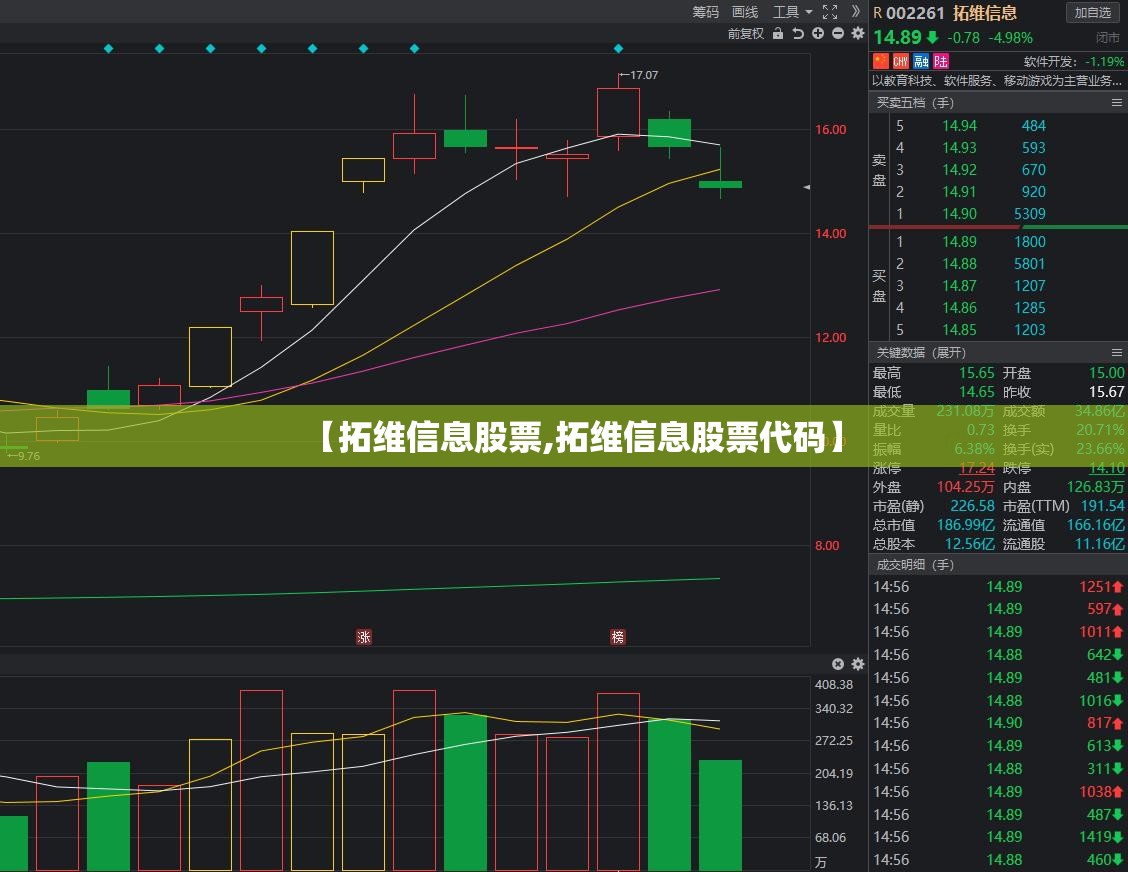Click the trade row with volume 1419
The width and height of the screenshot is (1128, 872).
999,837
